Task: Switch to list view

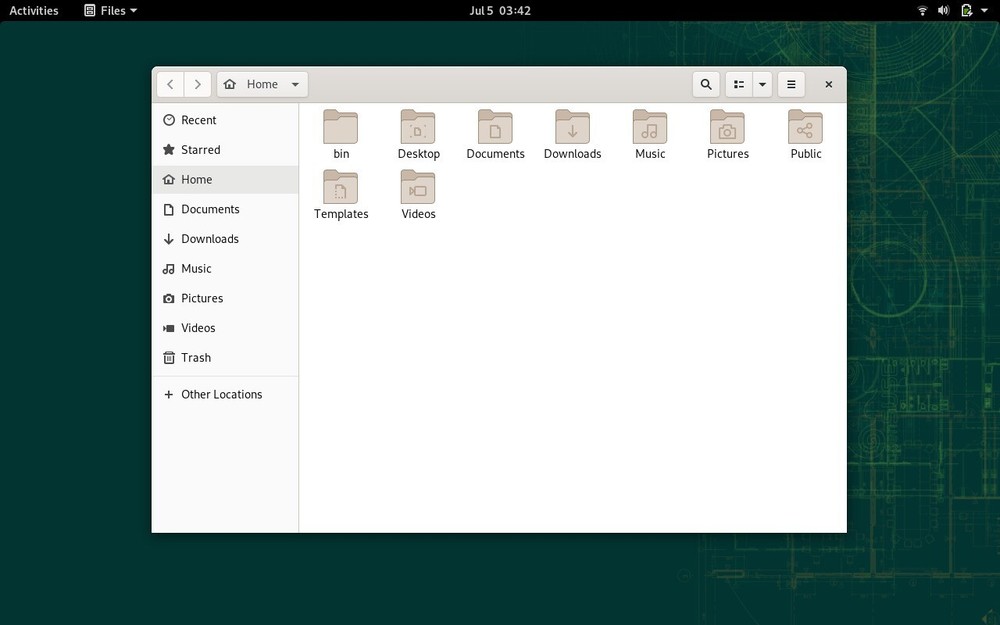Action: pyautogui.click(x=738, y=84)
